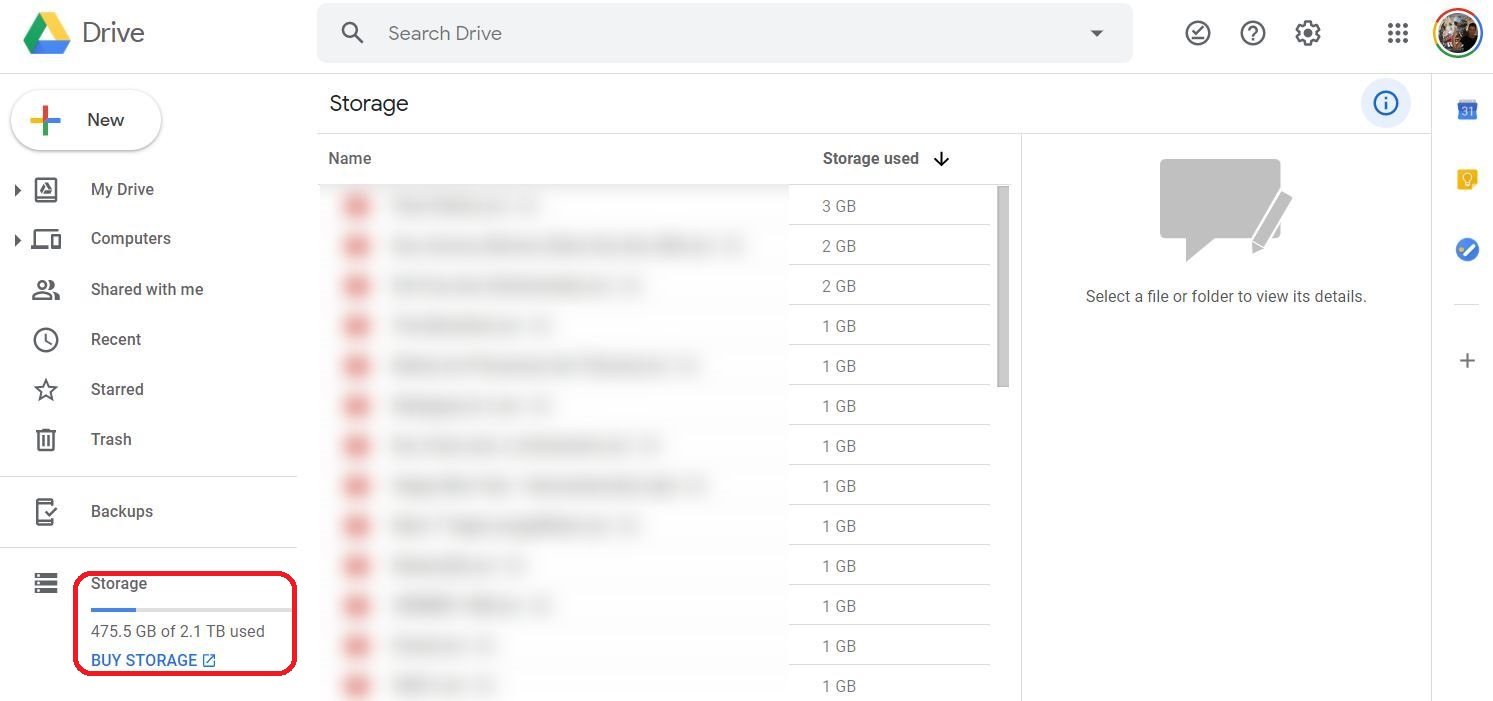Open Google Tasks side panel
Screen dimensions: 1493x701
click(x=1467, y=249)
